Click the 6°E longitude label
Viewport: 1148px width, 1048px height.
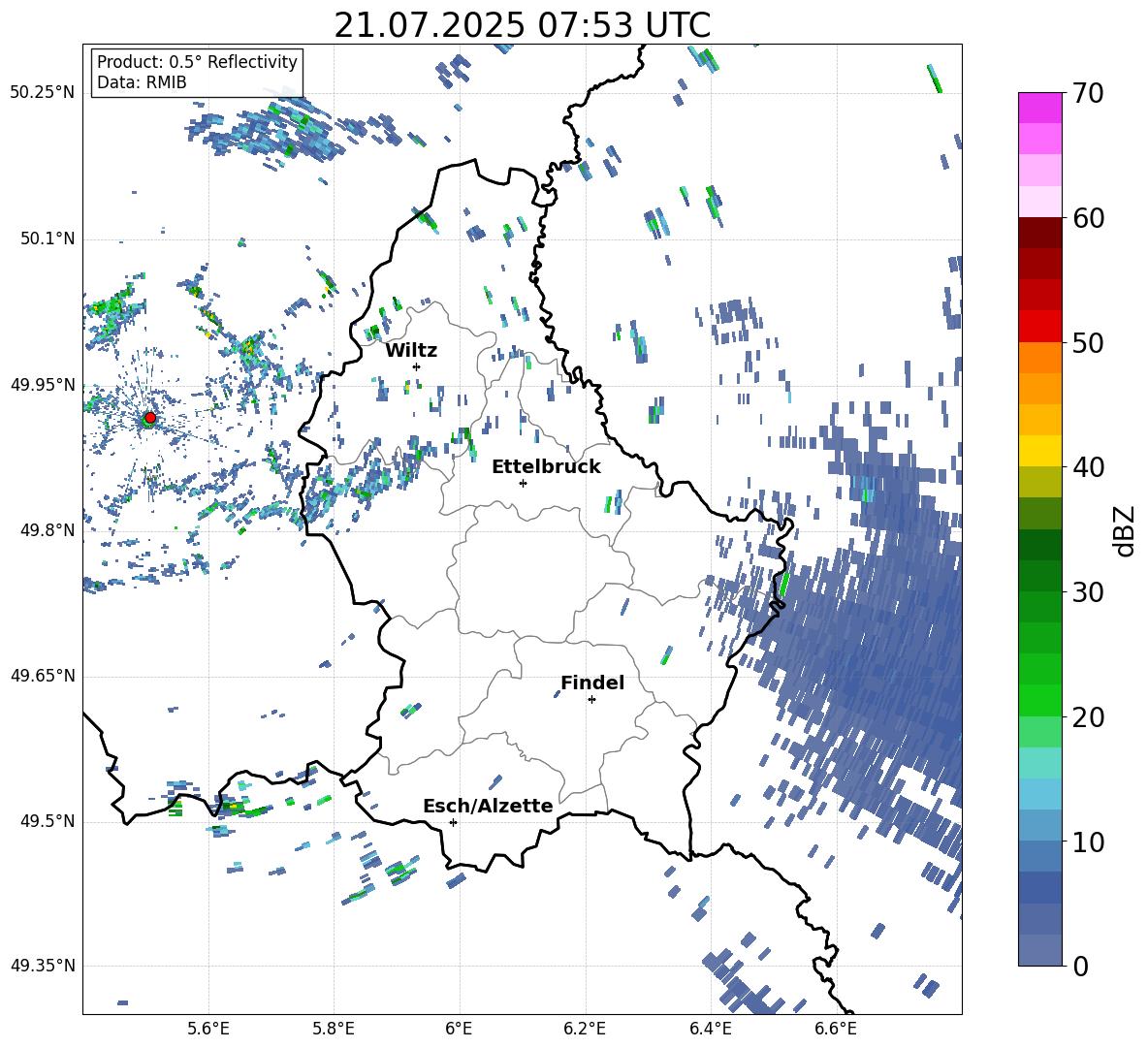[459, 1029]
